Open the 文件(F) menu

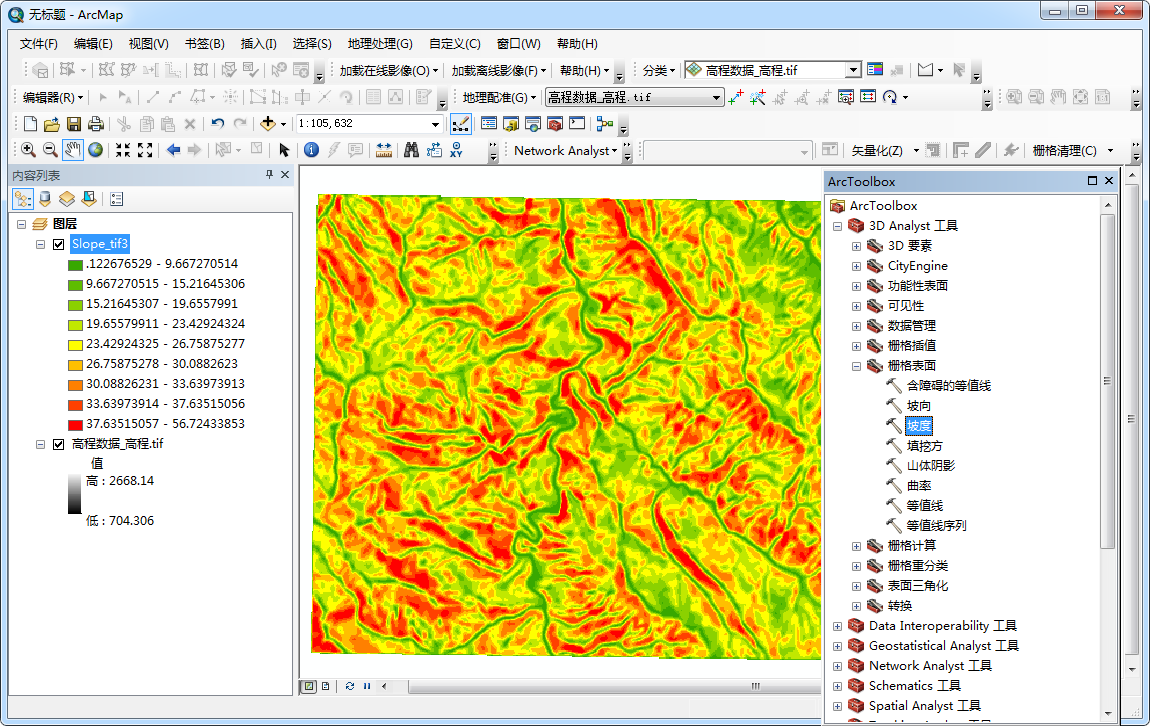pyautogui.click(x=38, y=44)
